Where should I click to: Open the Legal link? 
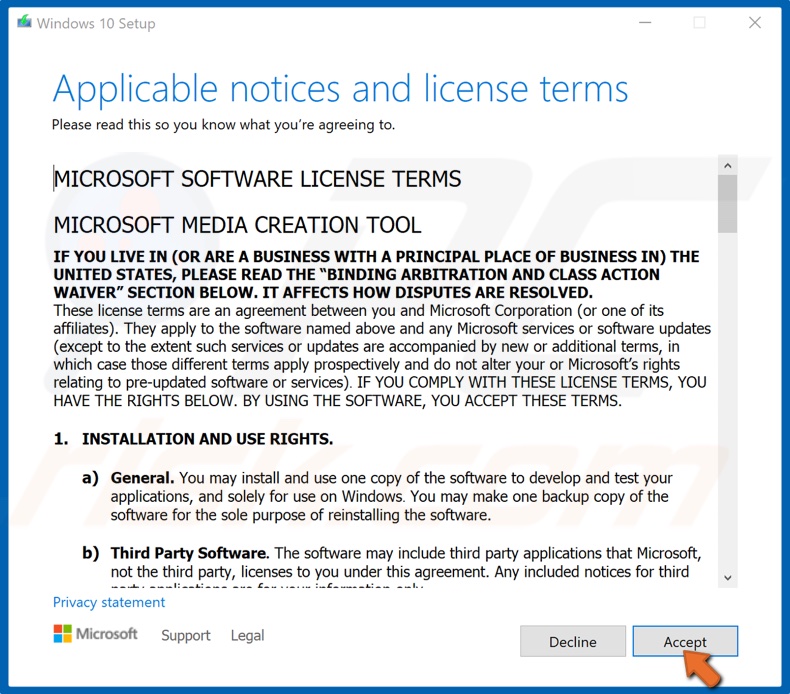247,635
